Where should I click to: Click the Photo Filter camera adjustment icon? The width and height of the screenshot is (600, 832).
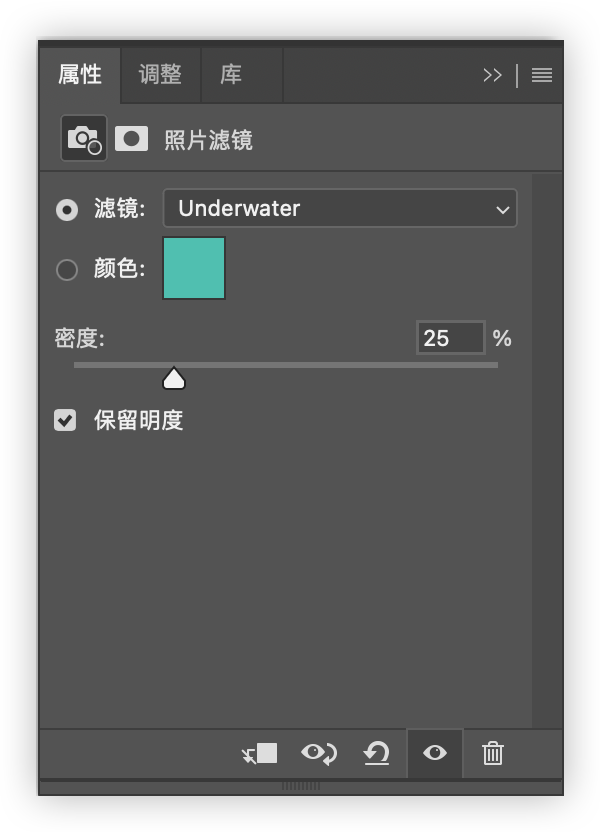click(84, 138)
